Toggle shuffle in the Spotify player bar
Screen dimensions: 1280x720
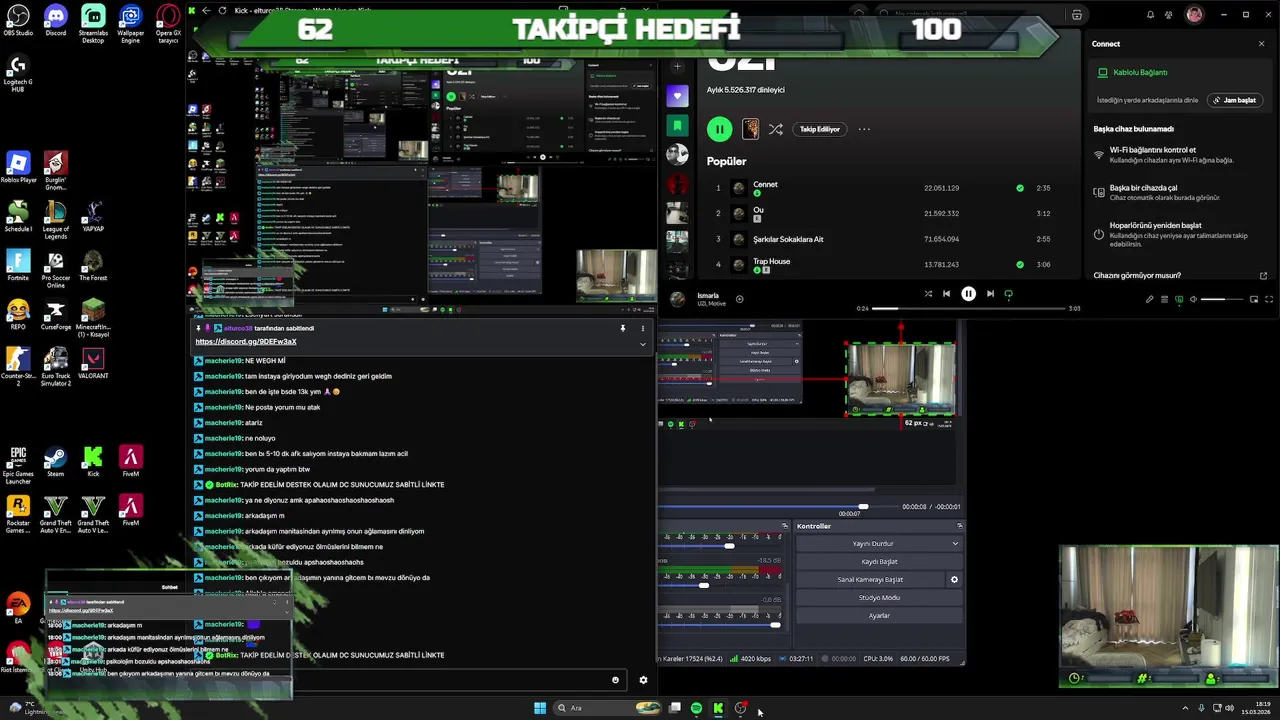click(928, 294)
